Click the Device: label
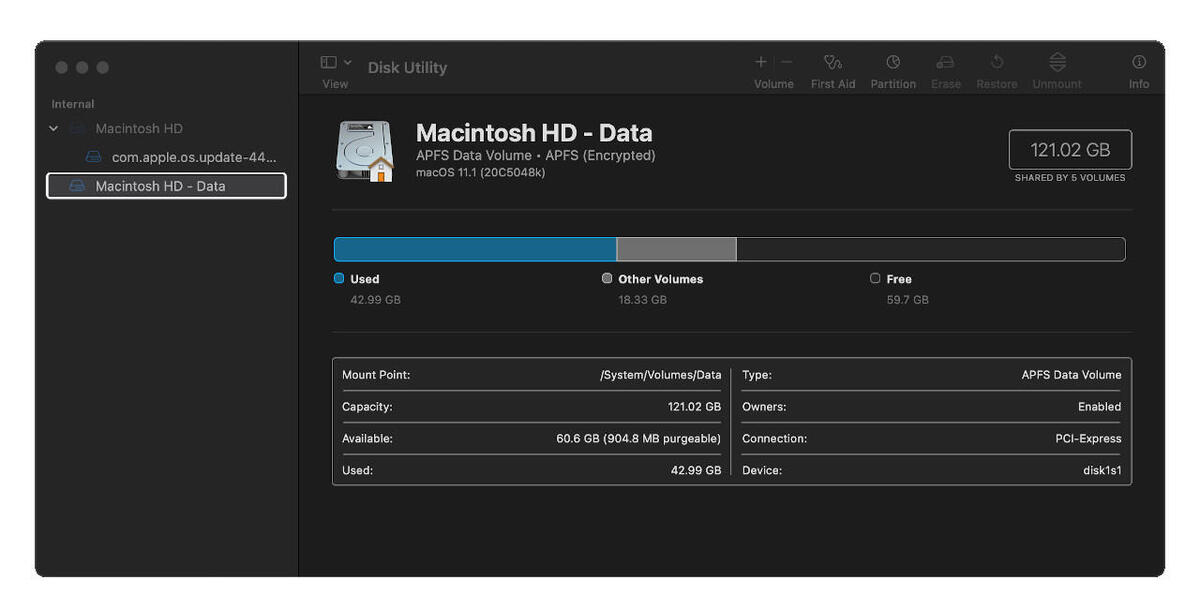The image size is (1200, 610). pos(762,470)
